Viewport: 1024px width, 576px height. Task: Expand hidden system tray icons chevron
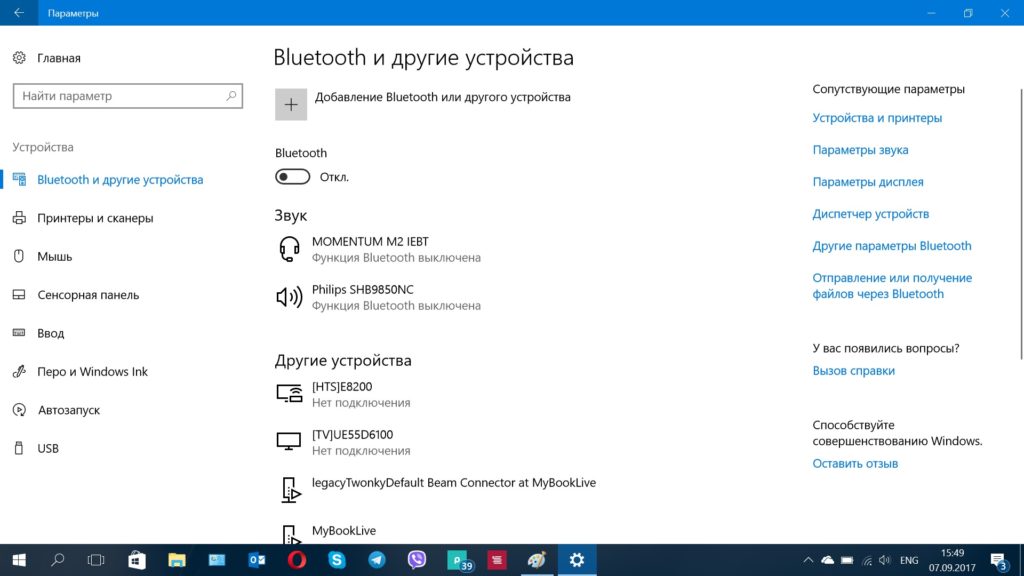pos(807,560)
